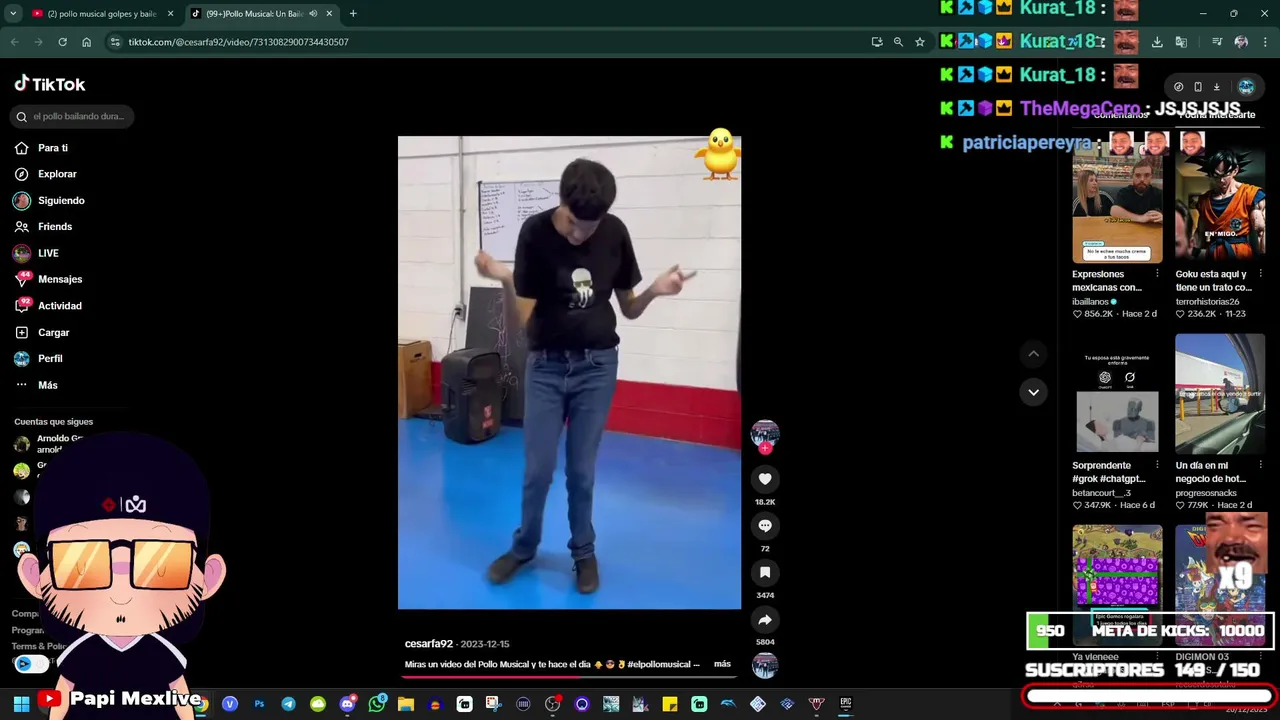Open Mensajes in the sidebar
The image size is (1280, 720).
[x=49, y=279]
